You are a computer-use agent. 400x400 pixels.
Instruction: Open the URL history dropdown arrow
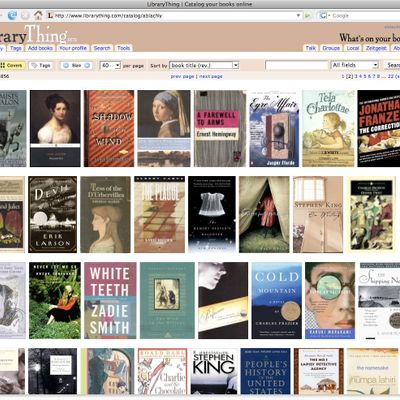(x=298, y=15)
